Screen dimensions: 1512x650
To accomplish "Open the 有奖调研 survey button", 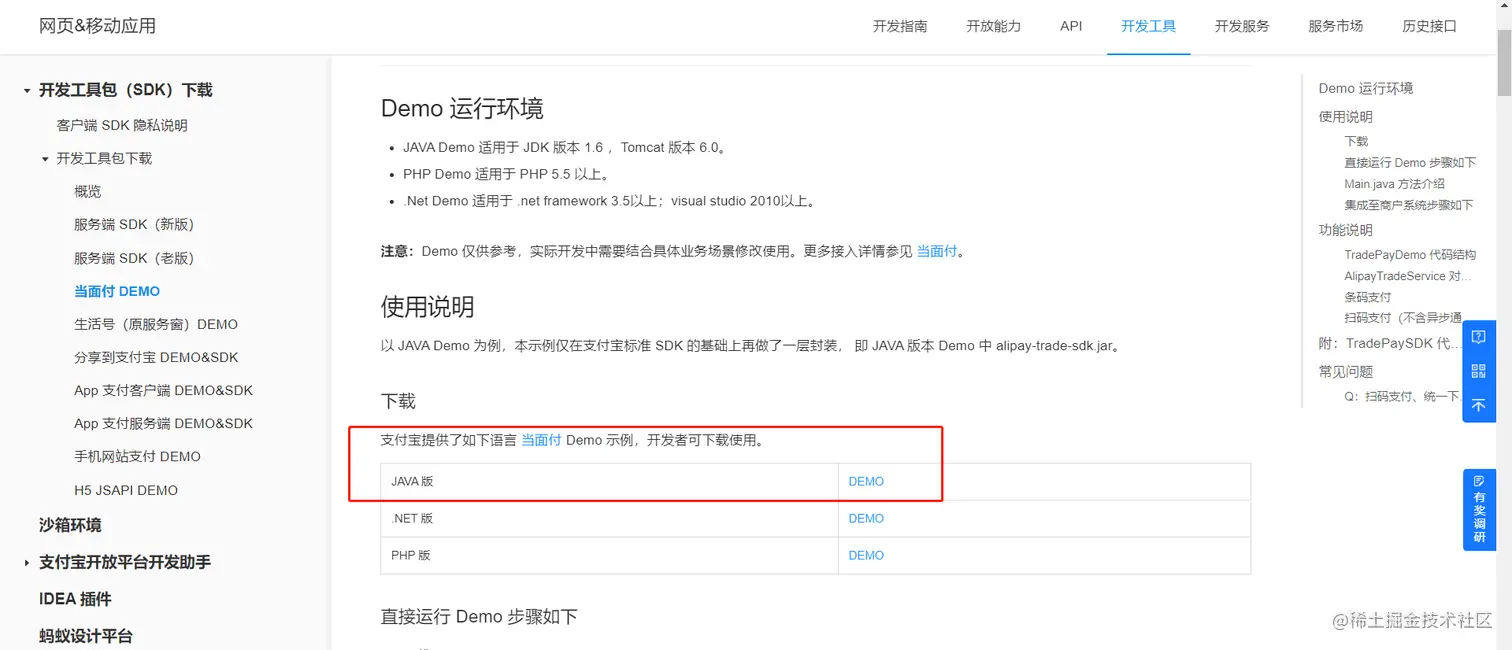I will click(x=1479, y=509).
